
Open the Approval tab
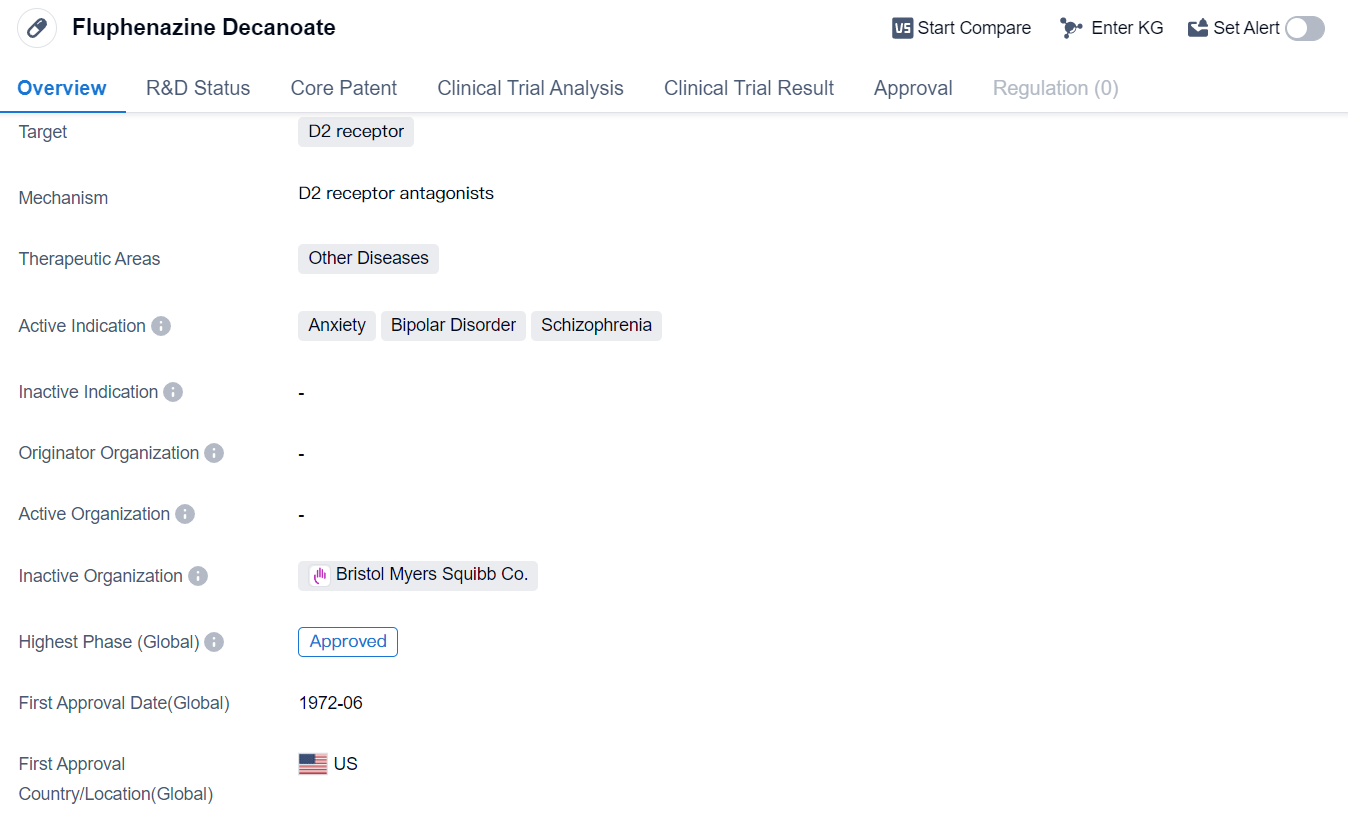(912, 88)
